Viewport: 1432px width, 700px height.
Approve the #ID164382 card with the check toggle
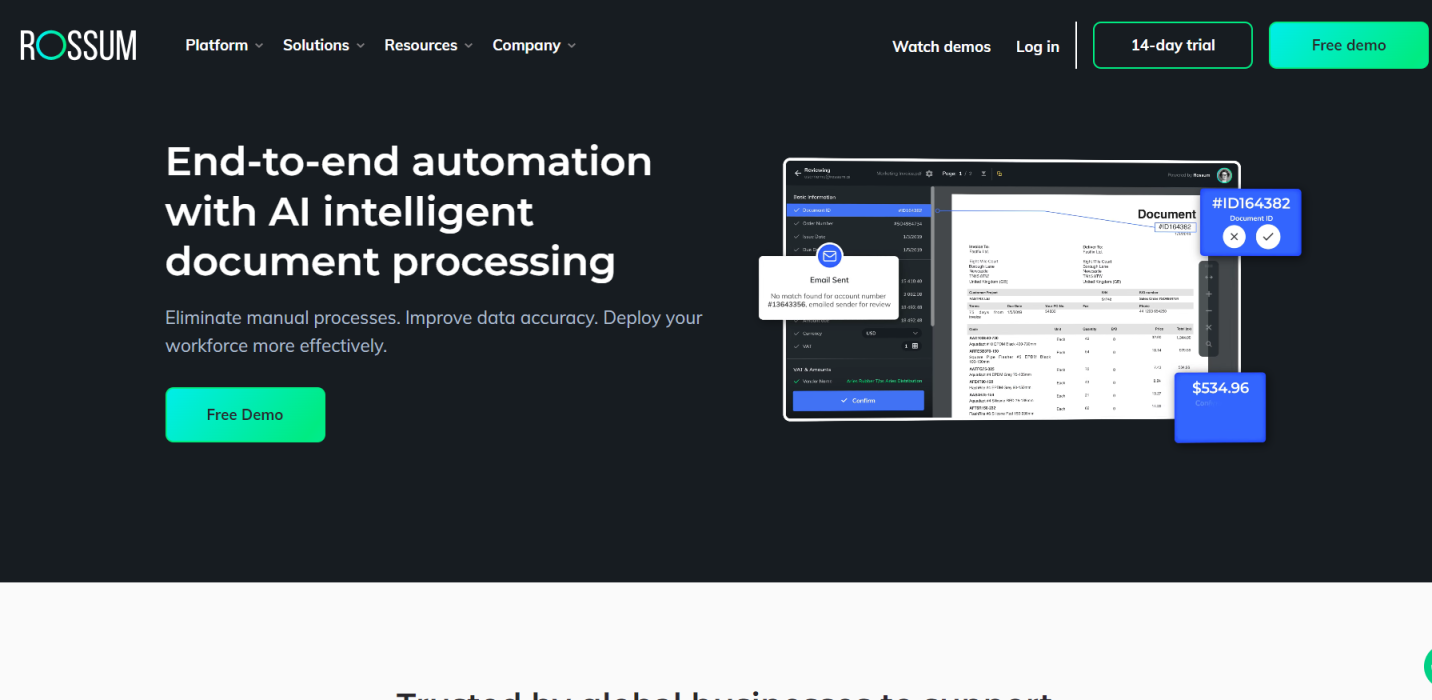coord(1268,236)
